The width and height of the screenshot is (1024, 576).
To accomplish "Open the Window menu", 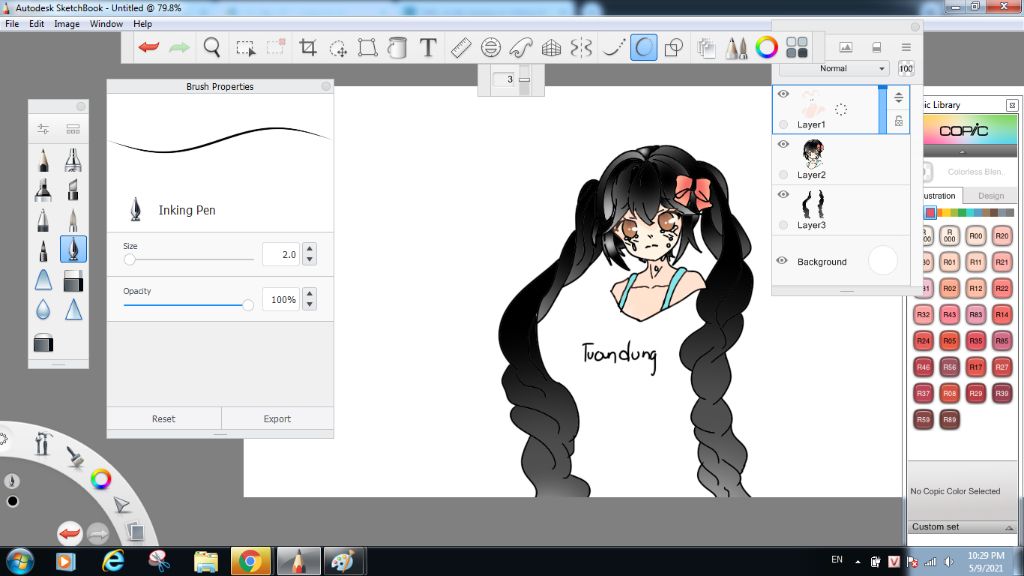I will point(106,24).
